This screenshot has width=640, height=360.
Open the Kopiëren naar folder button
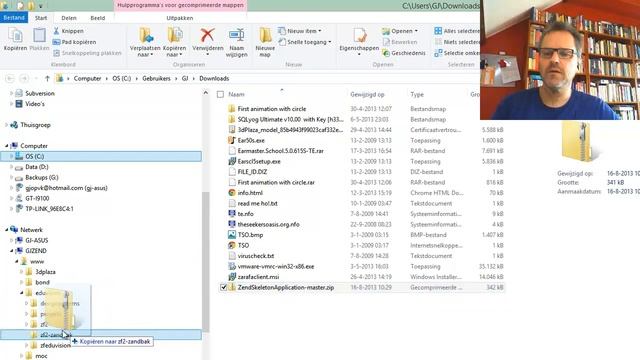click(x=174, y=42)
